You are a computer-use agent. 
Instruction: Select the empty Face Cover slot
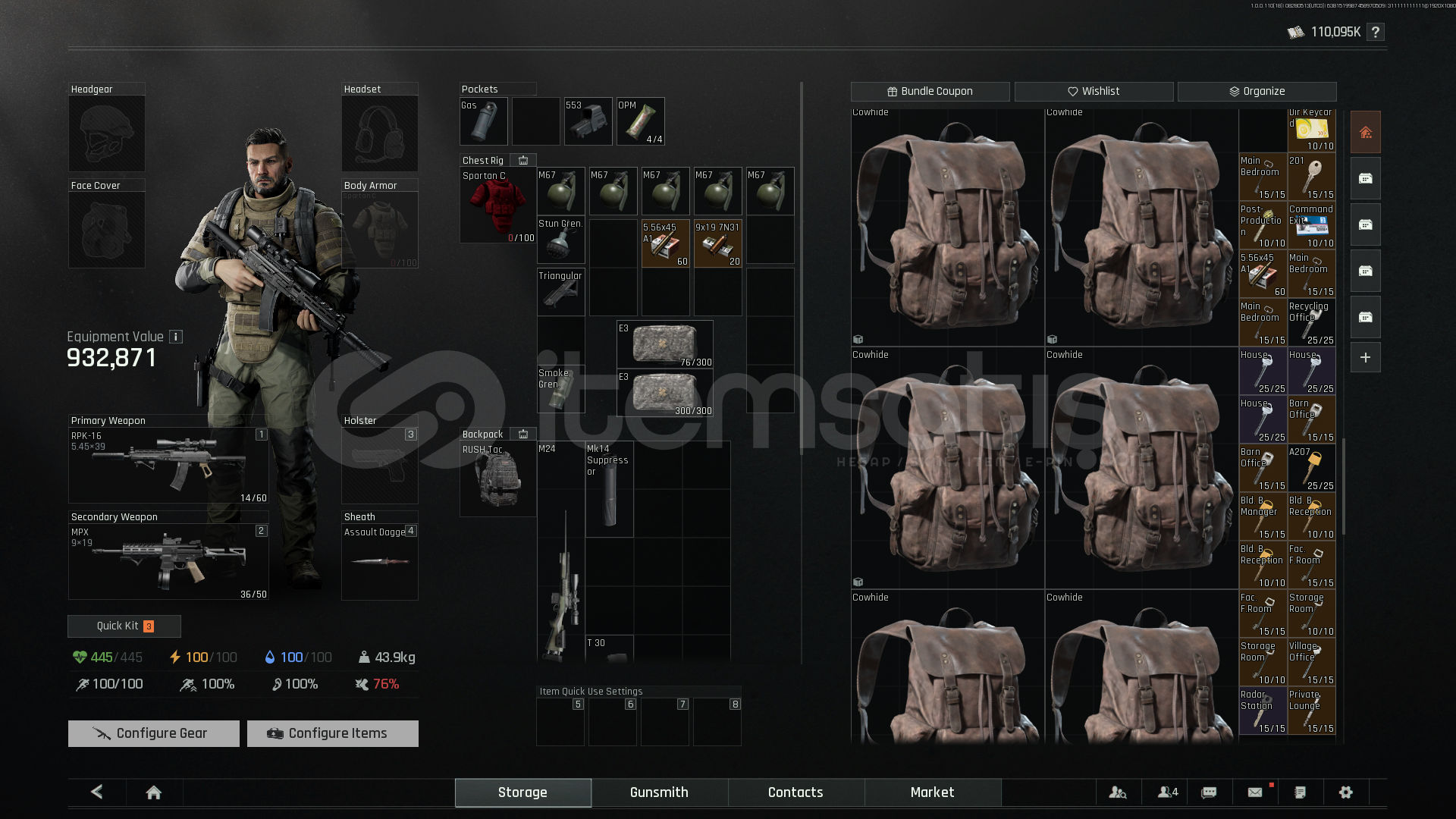click(107, 230)
